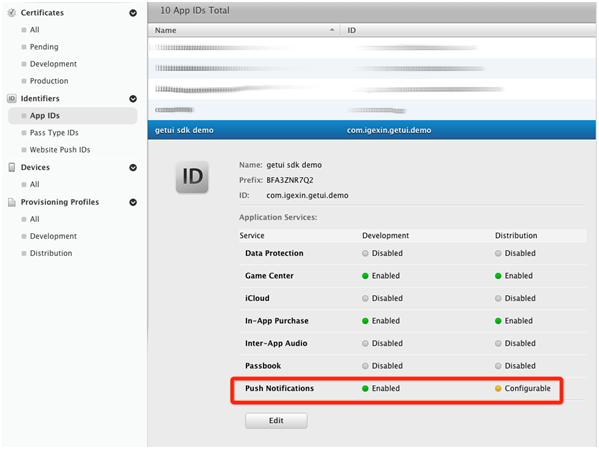Open Pass Type IDs in sidebar

[54, 133]
